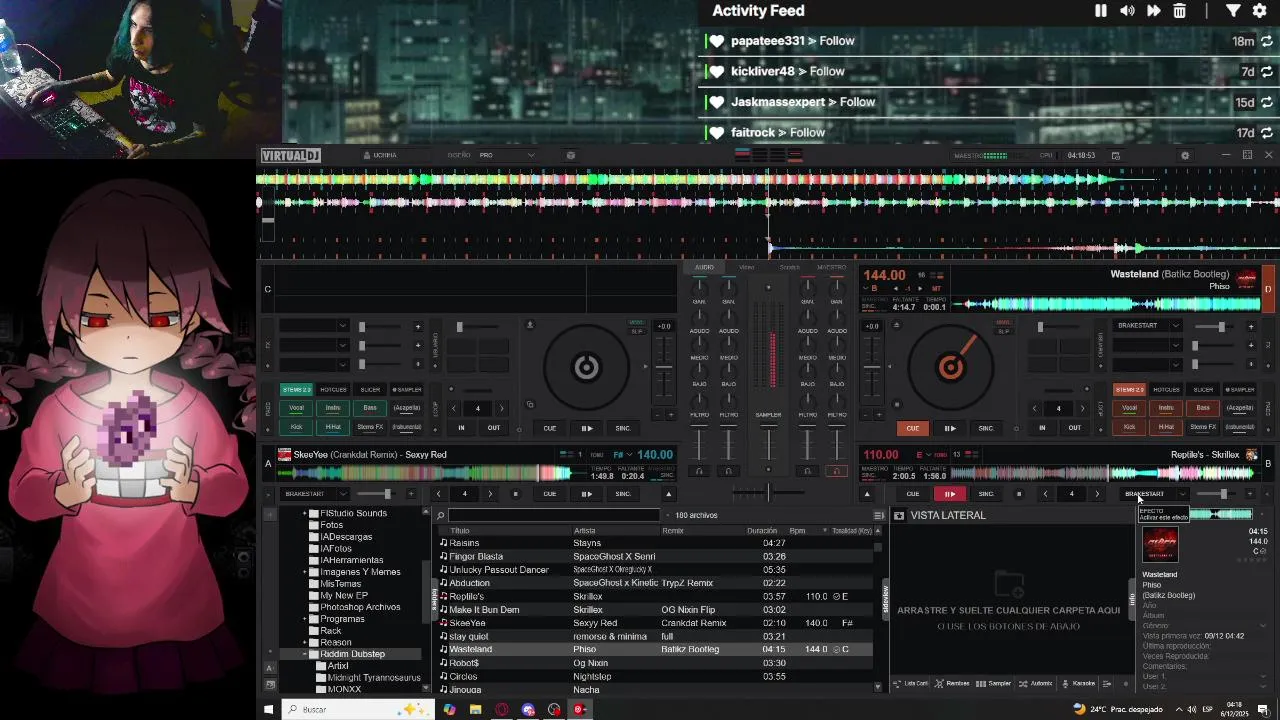Image resolution: width=1280 pixels, height=720 pixels.
Task: Open key E dropdown on Reptile's deck
Action: 923,455
